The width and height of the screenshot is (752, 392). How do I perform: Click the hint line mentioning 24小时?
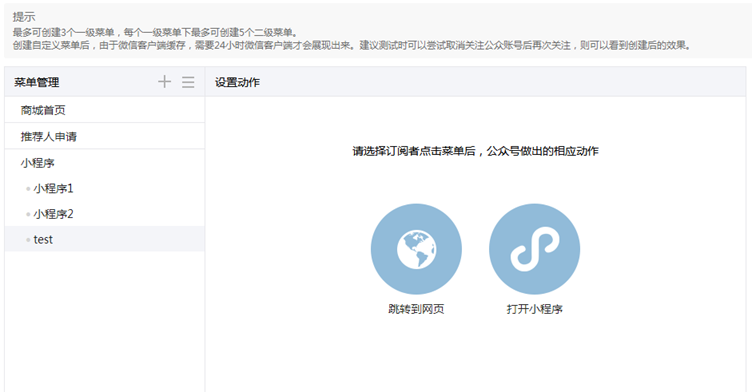352,46
